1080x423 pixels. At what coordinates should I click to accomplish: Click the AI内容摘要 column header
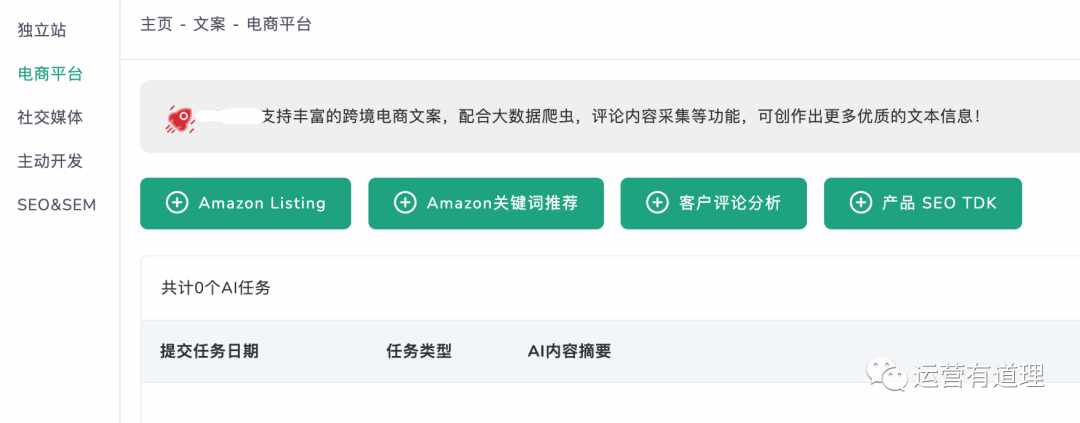[x=570, y=351]
